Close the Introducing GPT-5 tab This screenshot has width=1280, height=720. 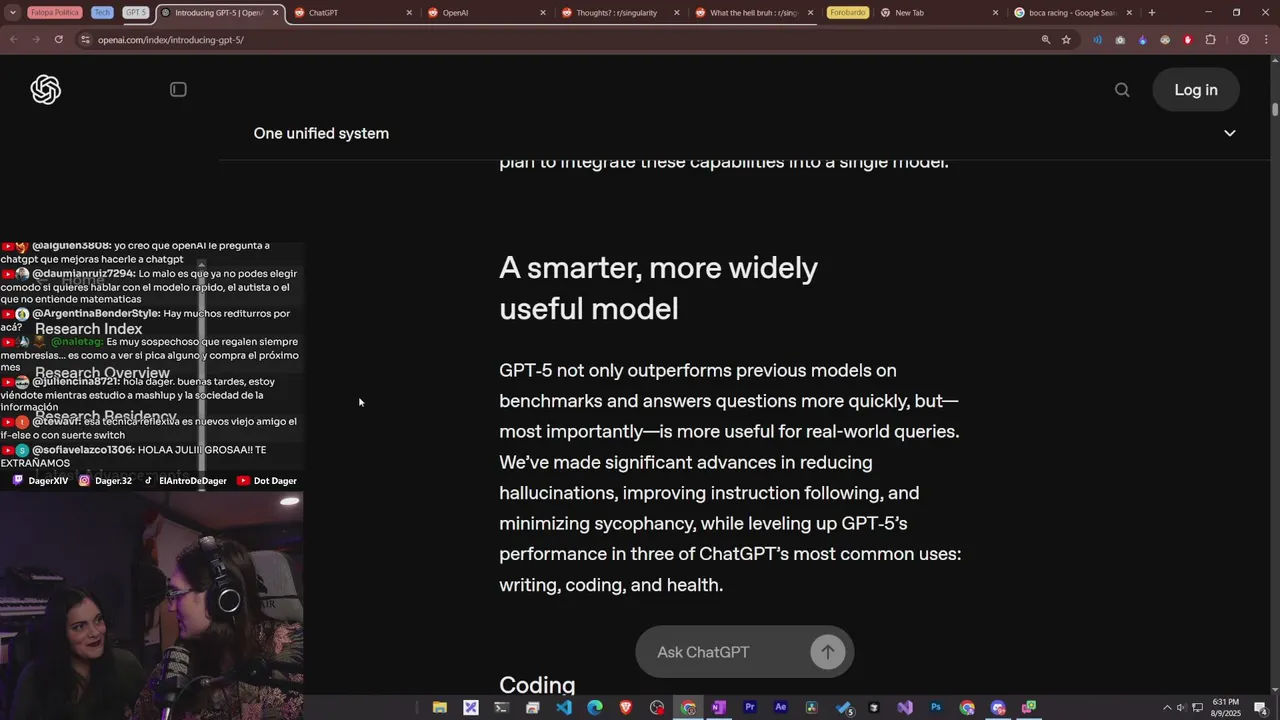(275, 13)
